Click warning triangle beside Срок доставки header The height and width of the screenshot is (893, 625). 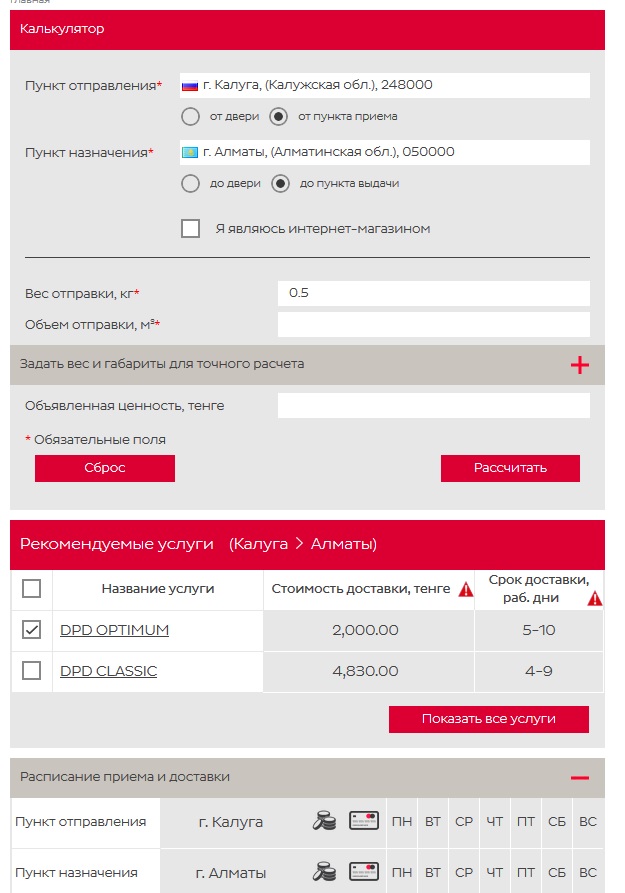click(595, 599)
